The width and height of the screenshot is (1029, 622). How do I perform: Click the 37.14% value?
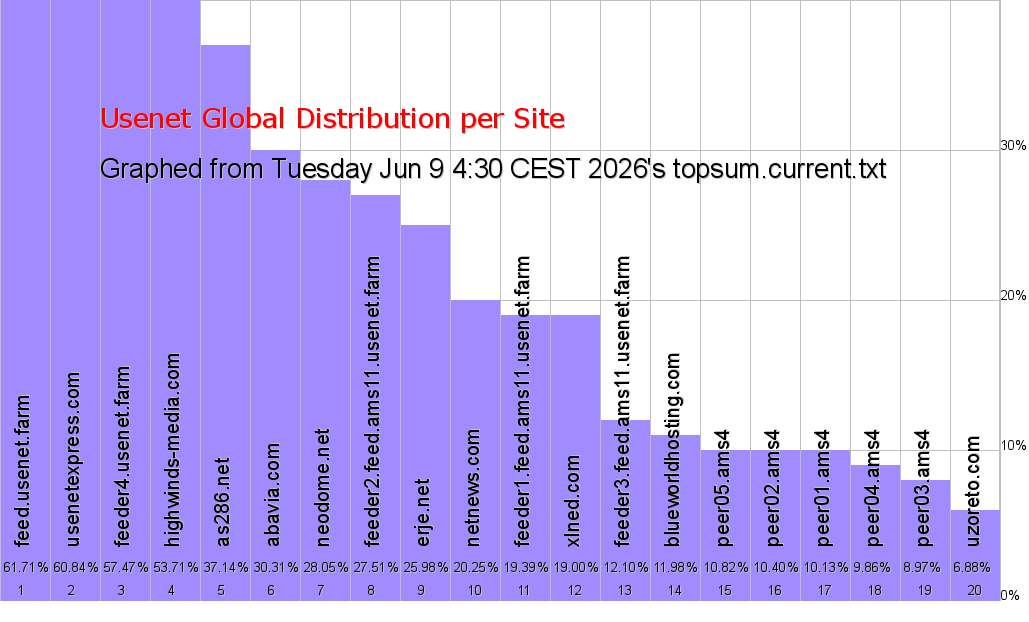[x=225, y=567]
